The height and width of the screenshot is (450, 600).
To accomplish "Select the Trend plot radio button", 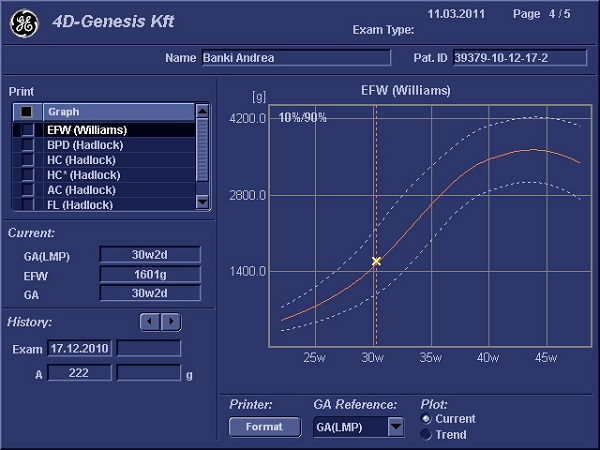I will pos(427,435).
